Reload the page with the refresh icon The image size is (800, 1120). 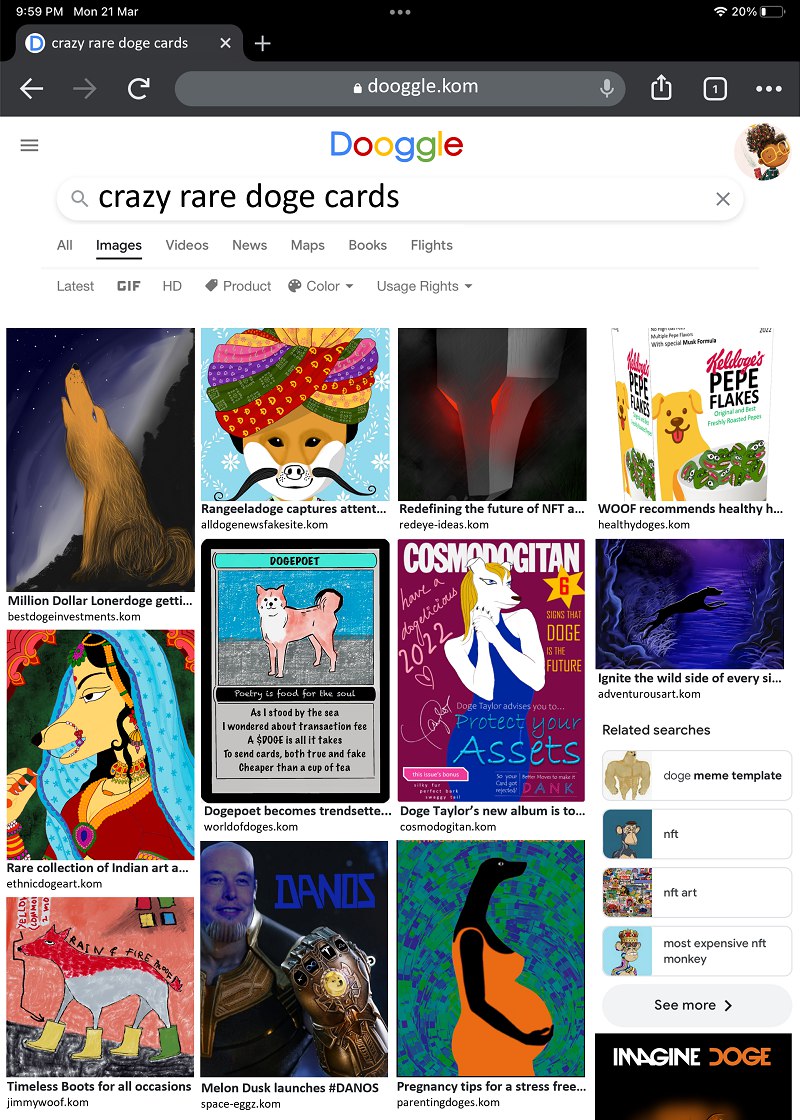point(139,89)
